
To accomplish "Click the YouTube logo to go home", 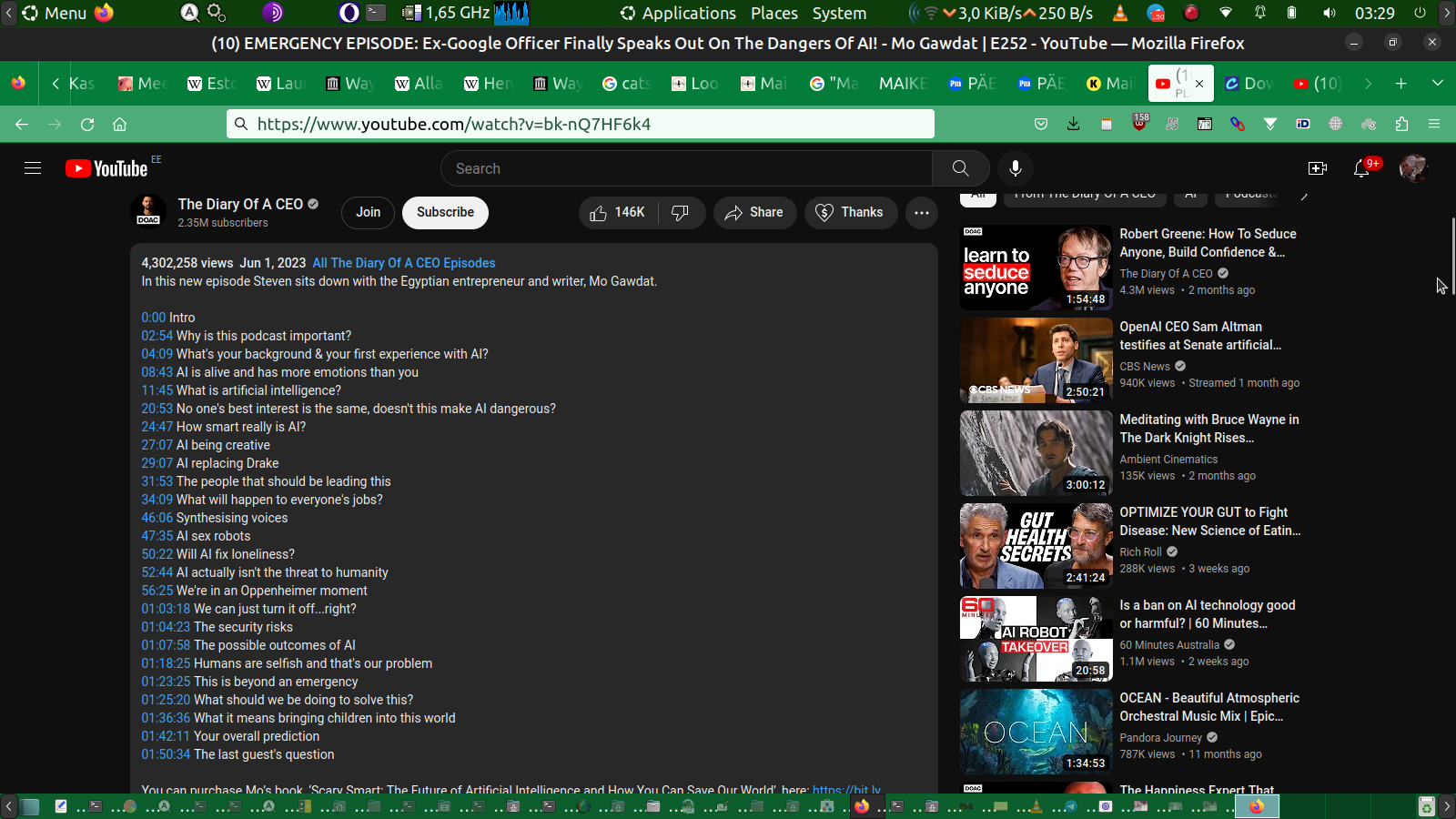I will (x=107, y=168).
